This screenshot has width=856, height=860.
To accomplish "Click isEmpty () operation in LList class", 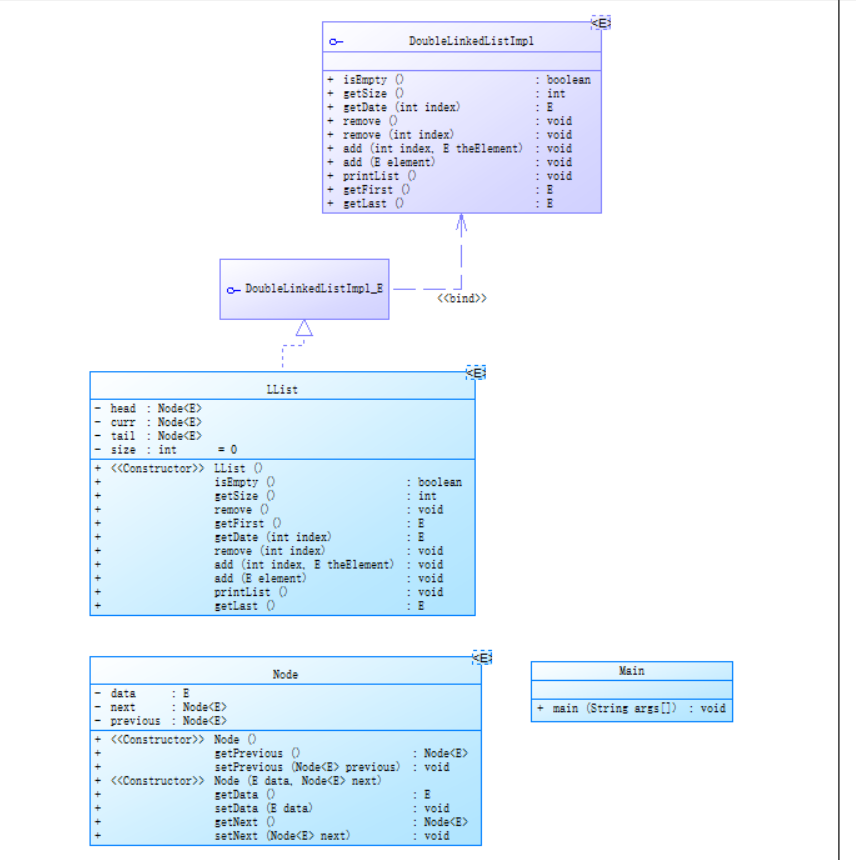I will (245, 482).
